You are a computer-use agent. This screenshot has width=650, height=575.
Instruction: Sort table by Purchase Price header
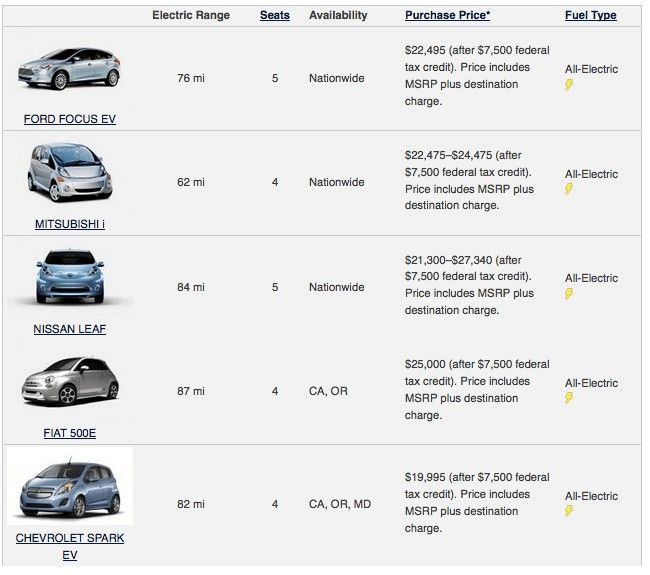(447, 15)
